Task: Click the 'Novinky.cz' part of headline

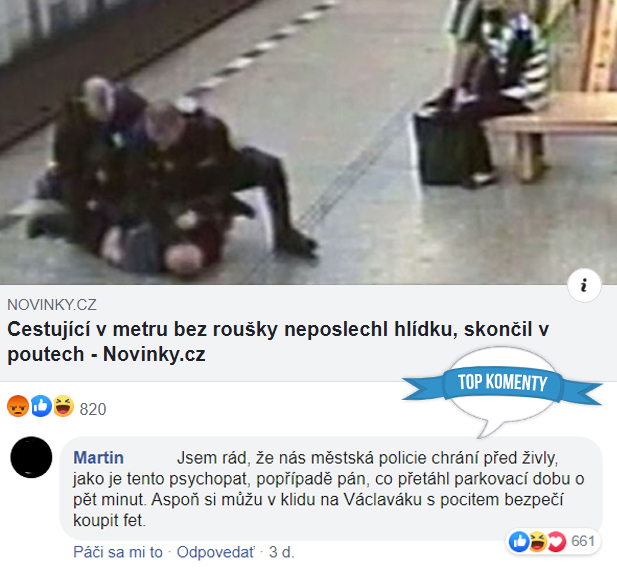Action: (x=154, y=354)
